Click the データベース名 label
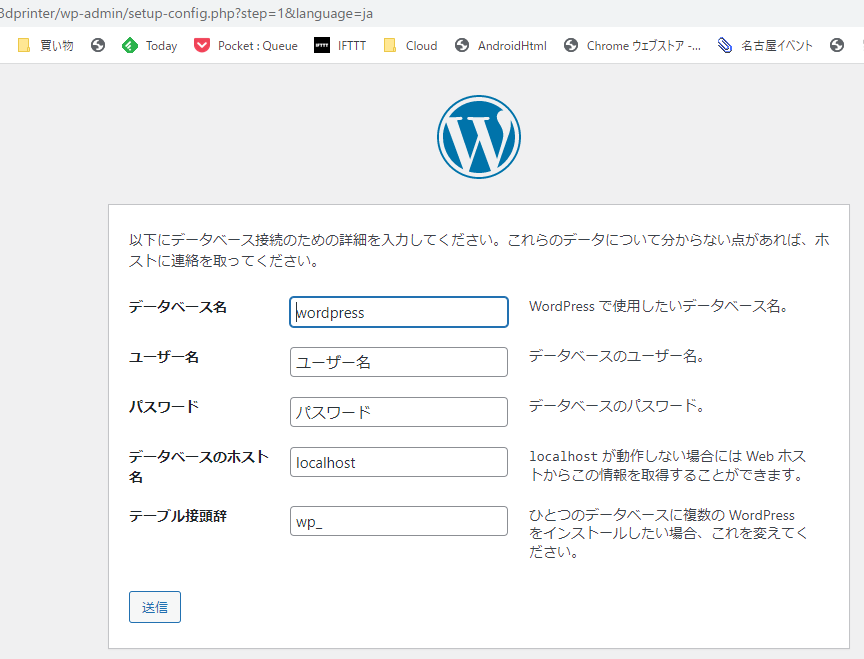864x659 pixels. (x=177, y=307)
